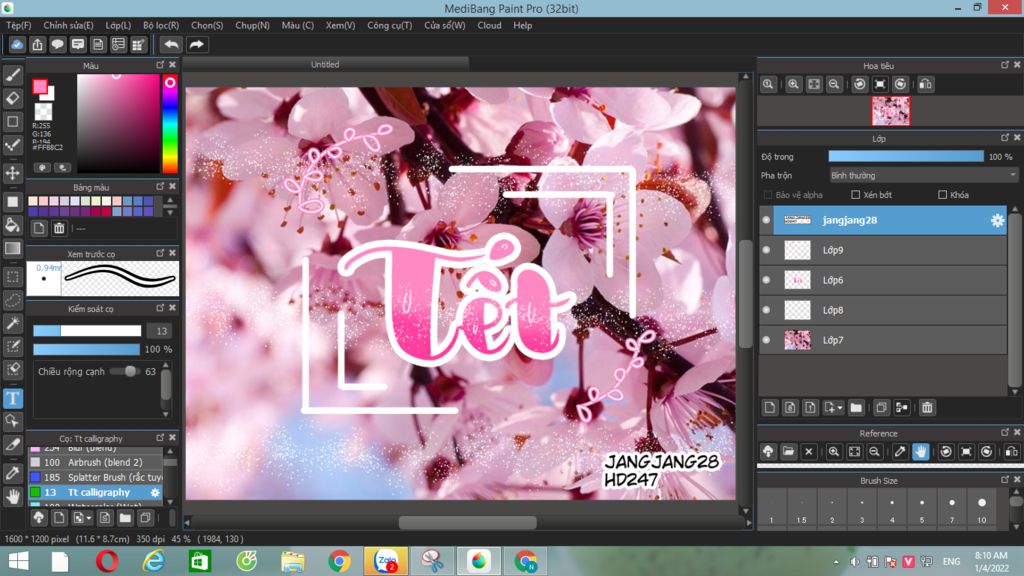Open the Bộ lọc(R) menu
The width and height of the screenshot is (1024, 576).
(161, 25)
